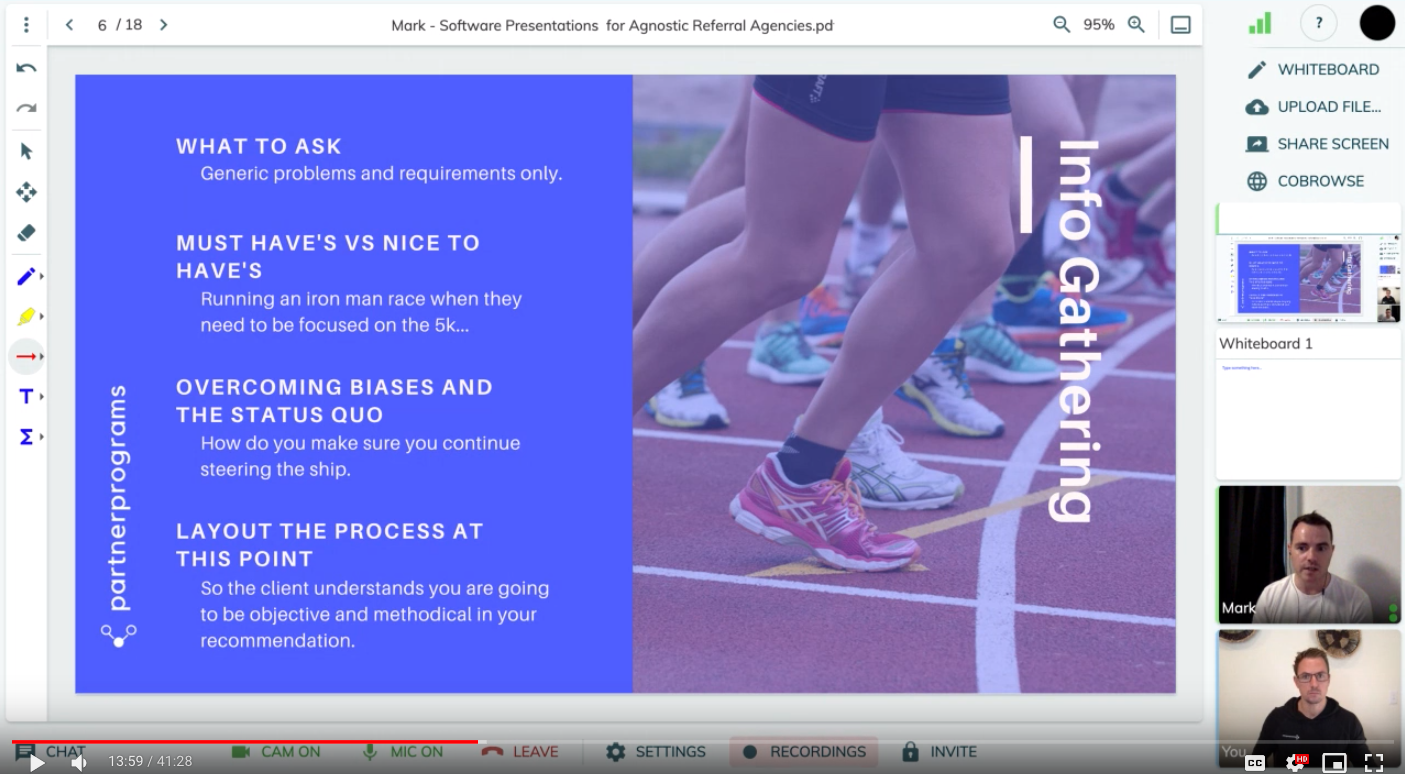Select the eraser tool
This screenshot has height=774, width=1405.
[26, 233]
